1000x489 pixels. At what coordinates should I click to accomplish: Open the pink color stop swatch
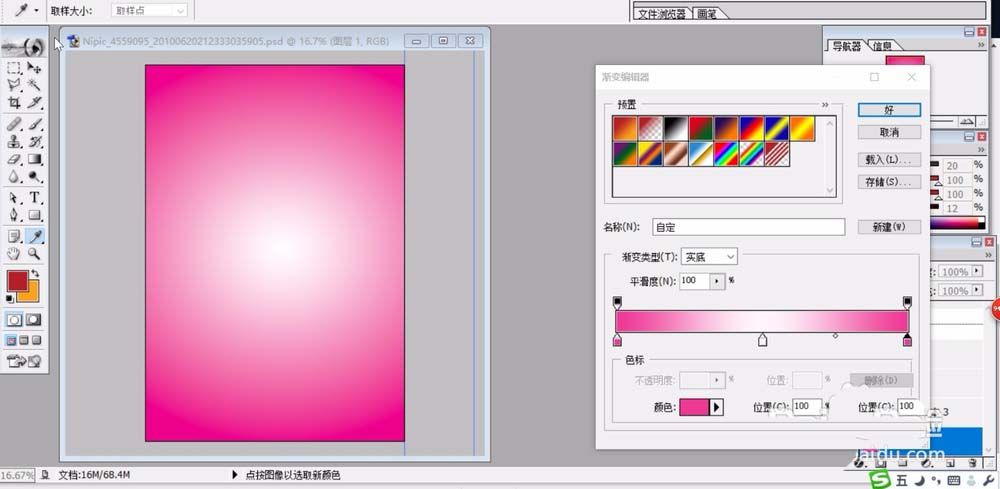[x=694, y=407]
